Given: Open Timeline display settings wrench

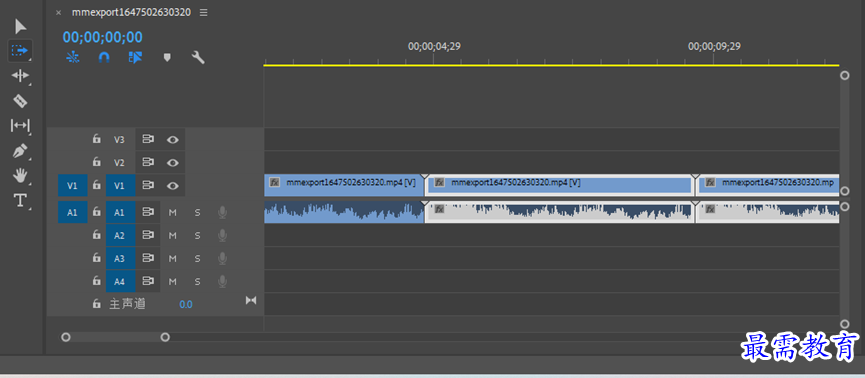Looking at the screenshot, I should click(197, 57).
